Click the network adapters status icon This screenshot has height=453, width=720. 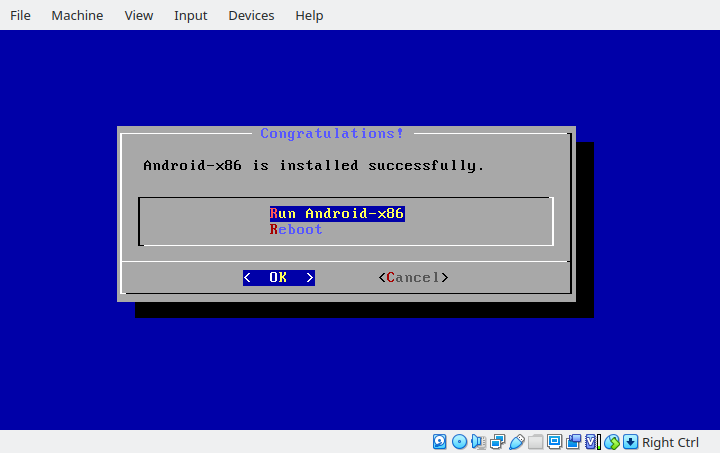497,442
